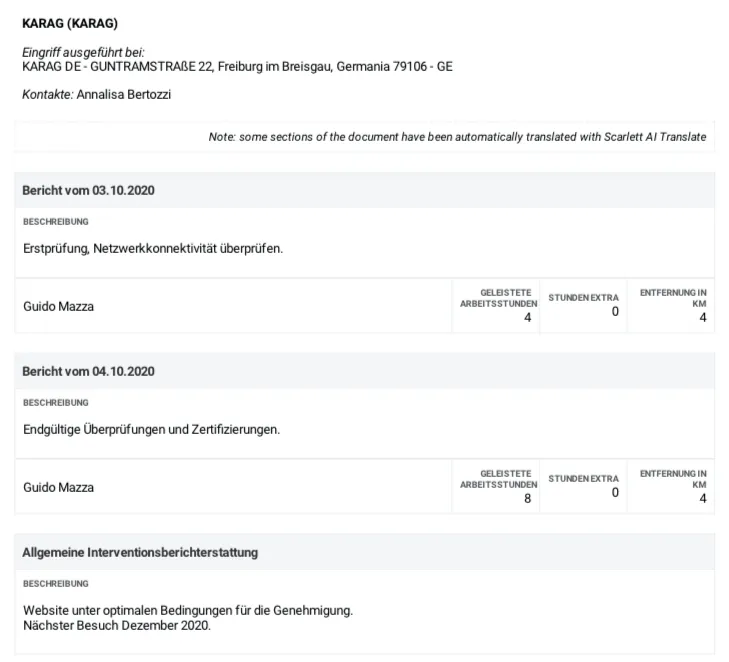Select the "Bericht vom 03.10.2020" section header

point(88,190)
